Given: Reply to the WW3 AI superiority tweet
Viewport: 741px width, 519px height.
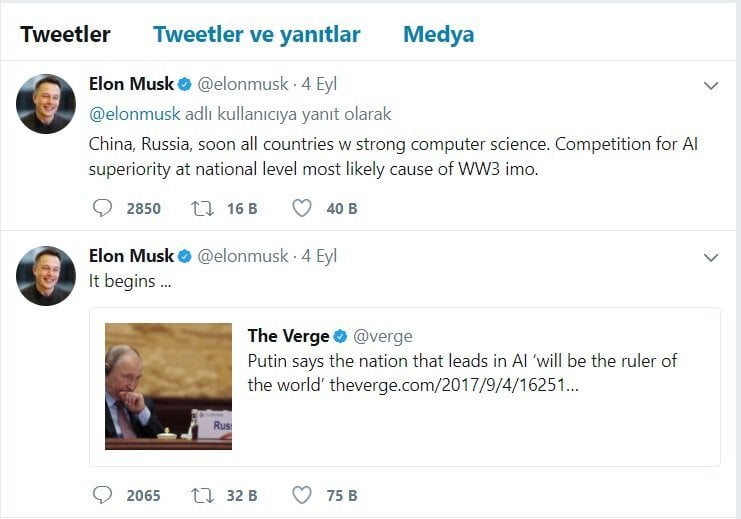Looking at the screenshot, I should click(102, 208).
